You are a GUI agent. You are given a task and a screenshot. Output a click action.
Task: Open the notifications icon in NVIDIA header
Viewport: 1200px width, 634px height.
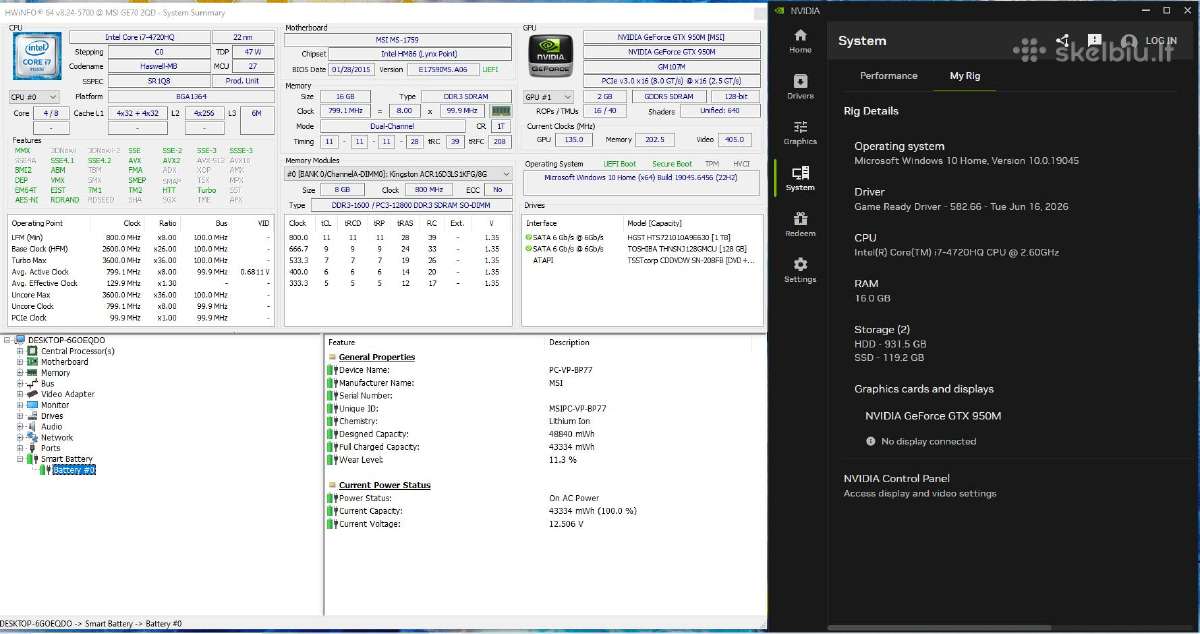click(x=1095, y=42)
